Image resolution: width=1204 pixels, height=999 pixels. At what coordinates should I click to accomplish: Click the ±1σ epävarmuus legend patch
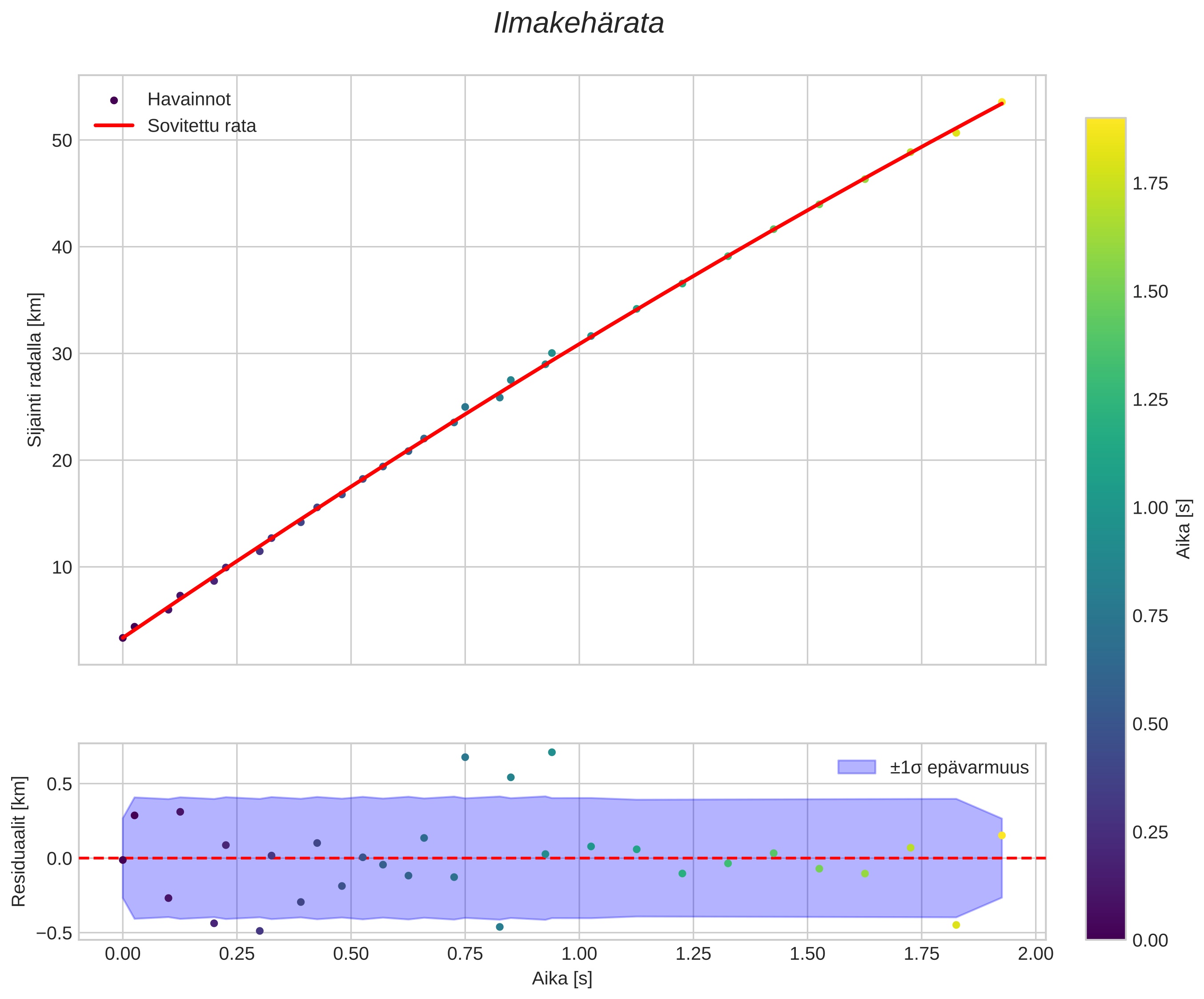pyautogui.click(x=857, y=767)
